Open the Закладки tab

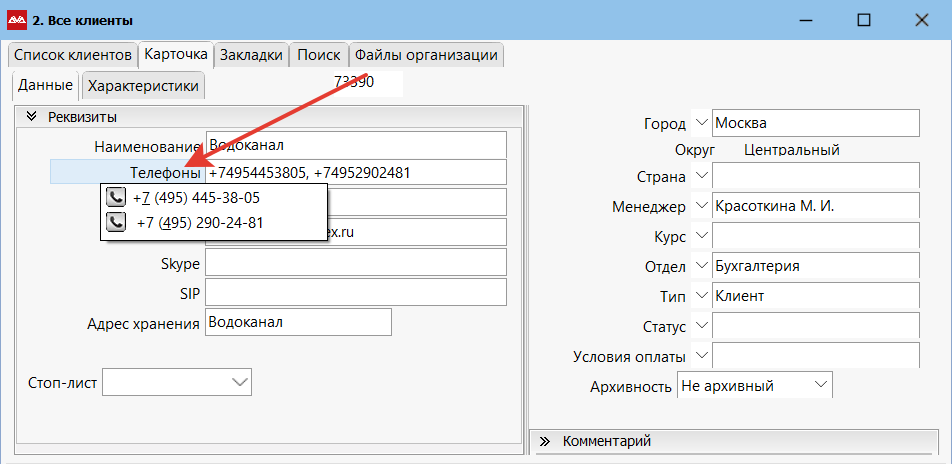251,55
